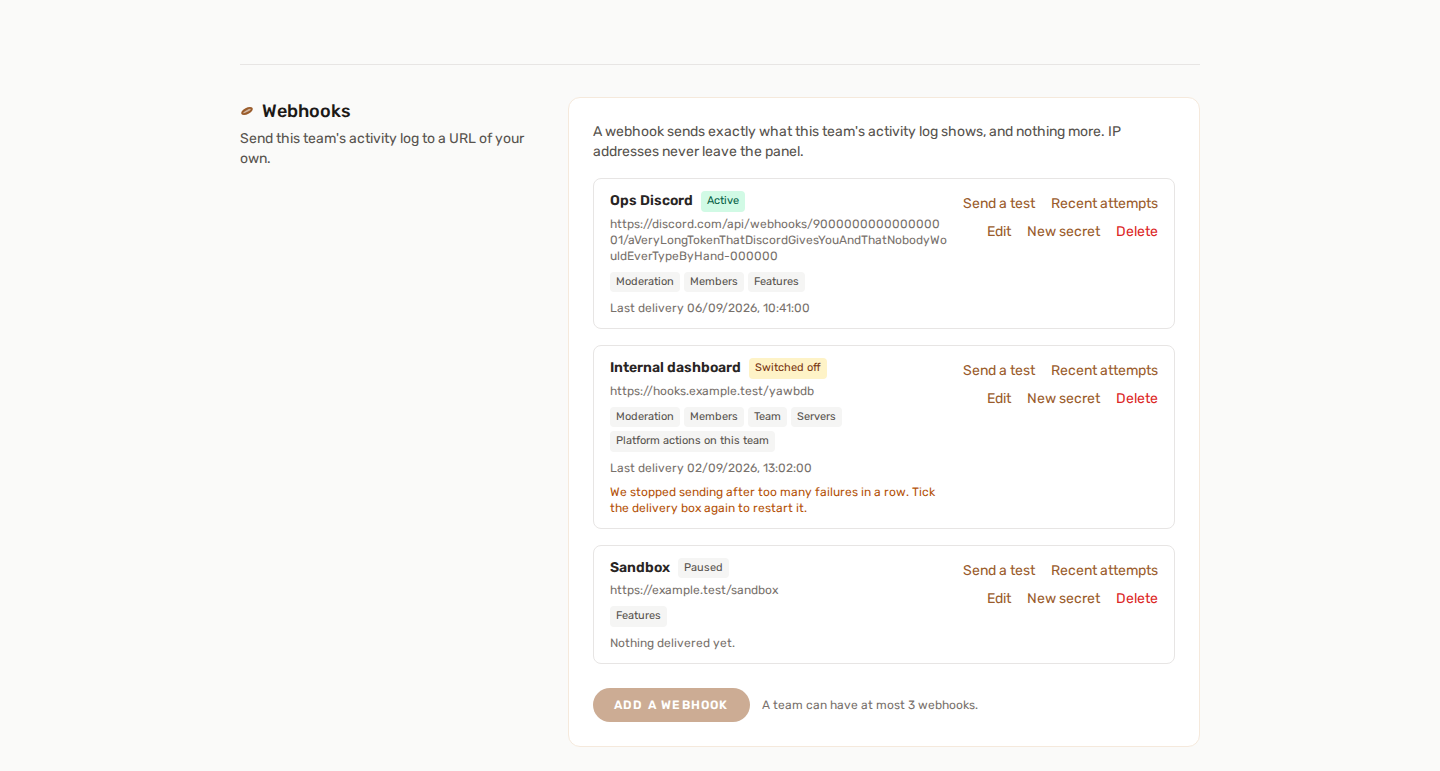Screen dimensions: 1440x771
Task: Click the Nothing delivered yet text
Action: [x=672, y=643]
